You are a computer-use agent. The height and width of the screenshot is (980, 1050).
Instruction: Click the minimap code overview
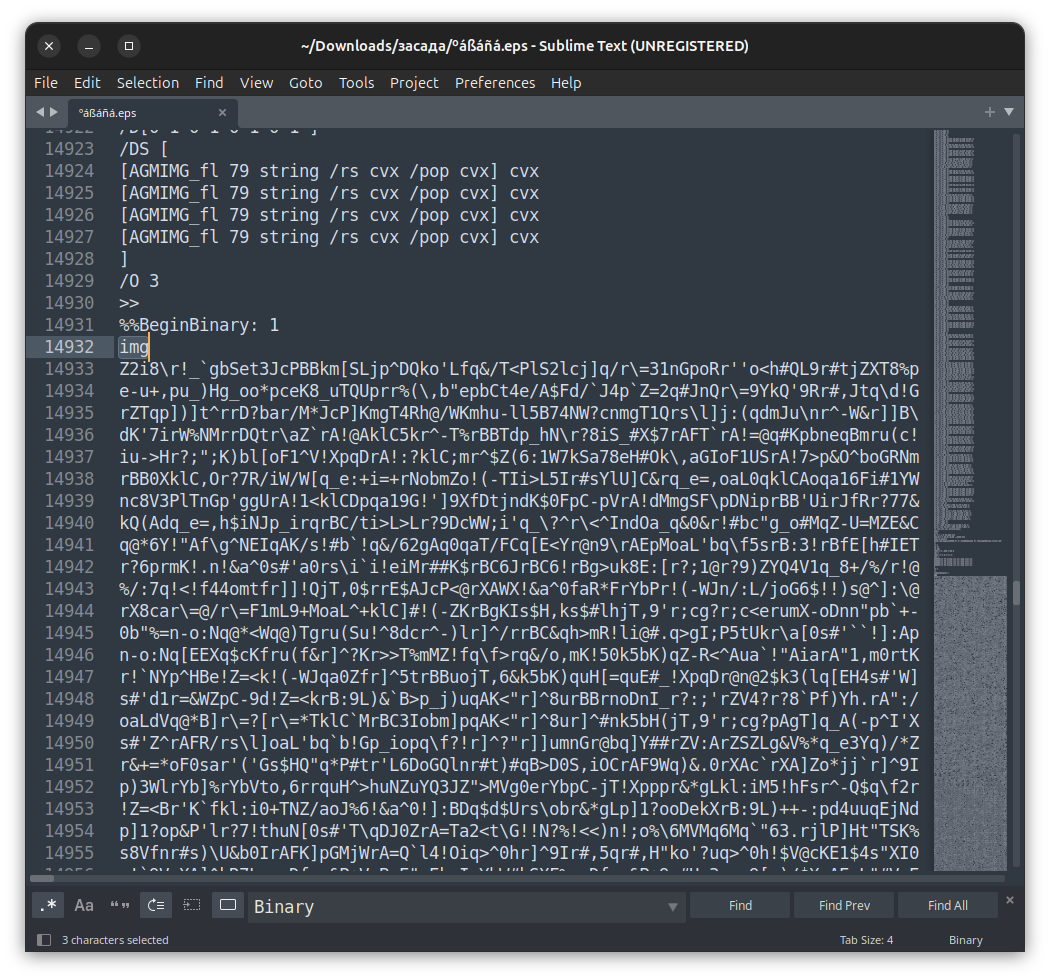(x=970, y=500)
